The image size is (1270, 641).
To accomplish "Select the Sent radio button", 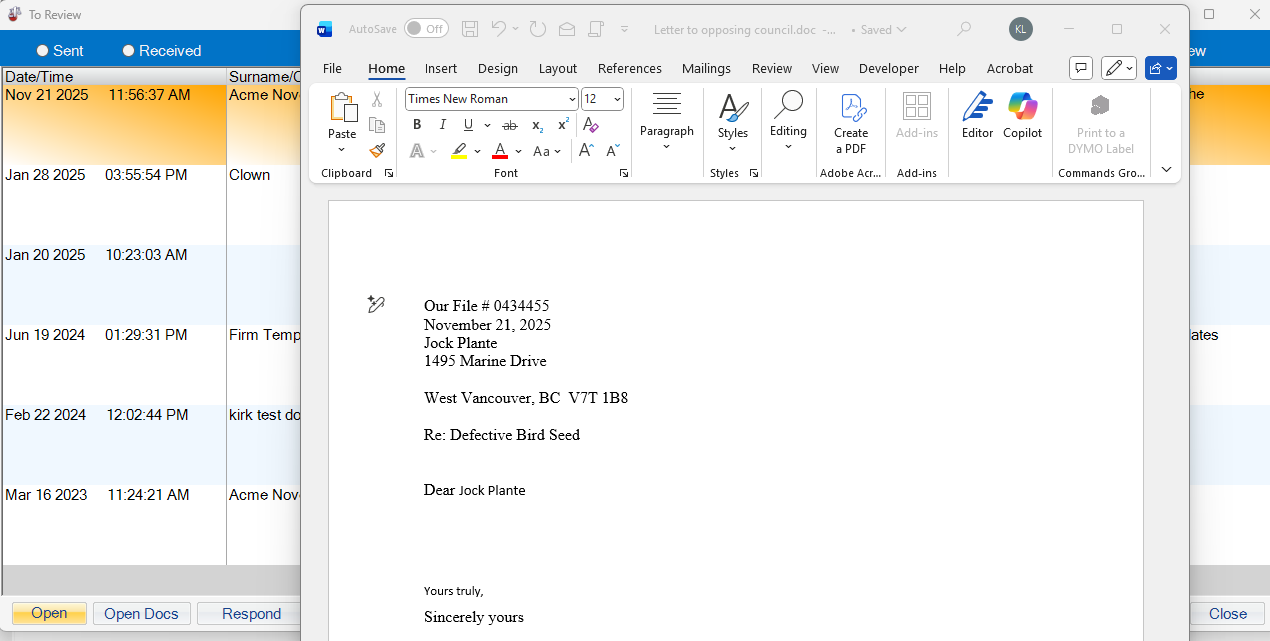I will coord(43,51).
